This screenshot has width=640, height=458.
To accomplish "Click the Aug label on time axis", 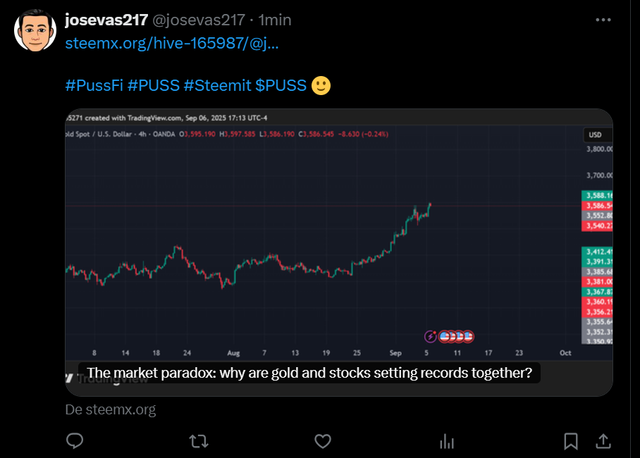I will pos(233,353).
